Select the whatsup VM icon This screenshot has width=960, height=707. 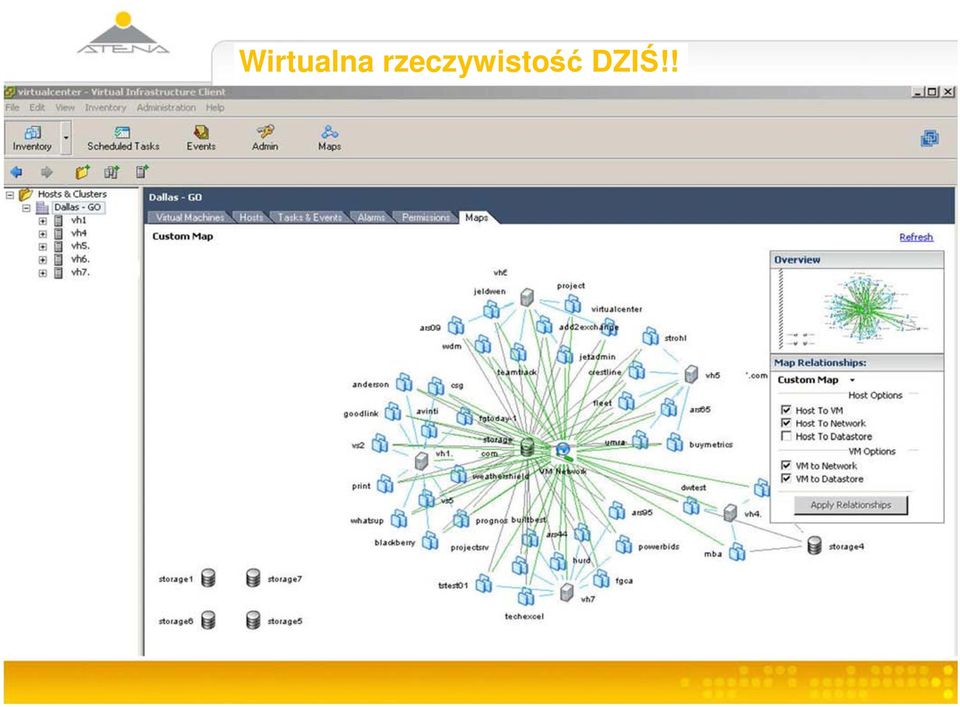pos(399,519)
